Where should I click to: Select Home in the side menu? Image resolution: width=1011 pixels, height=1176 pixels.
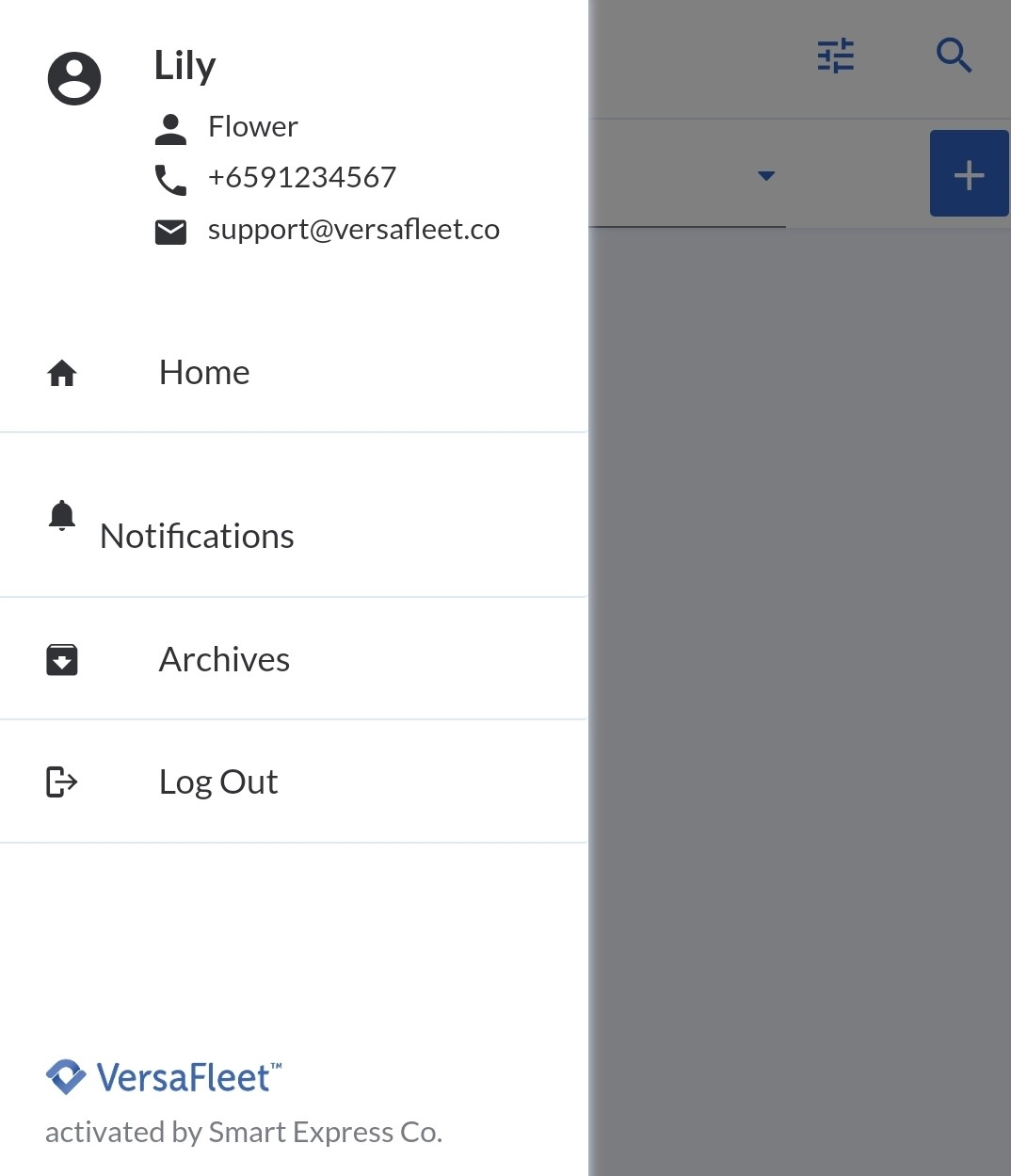tap(204, 373)
